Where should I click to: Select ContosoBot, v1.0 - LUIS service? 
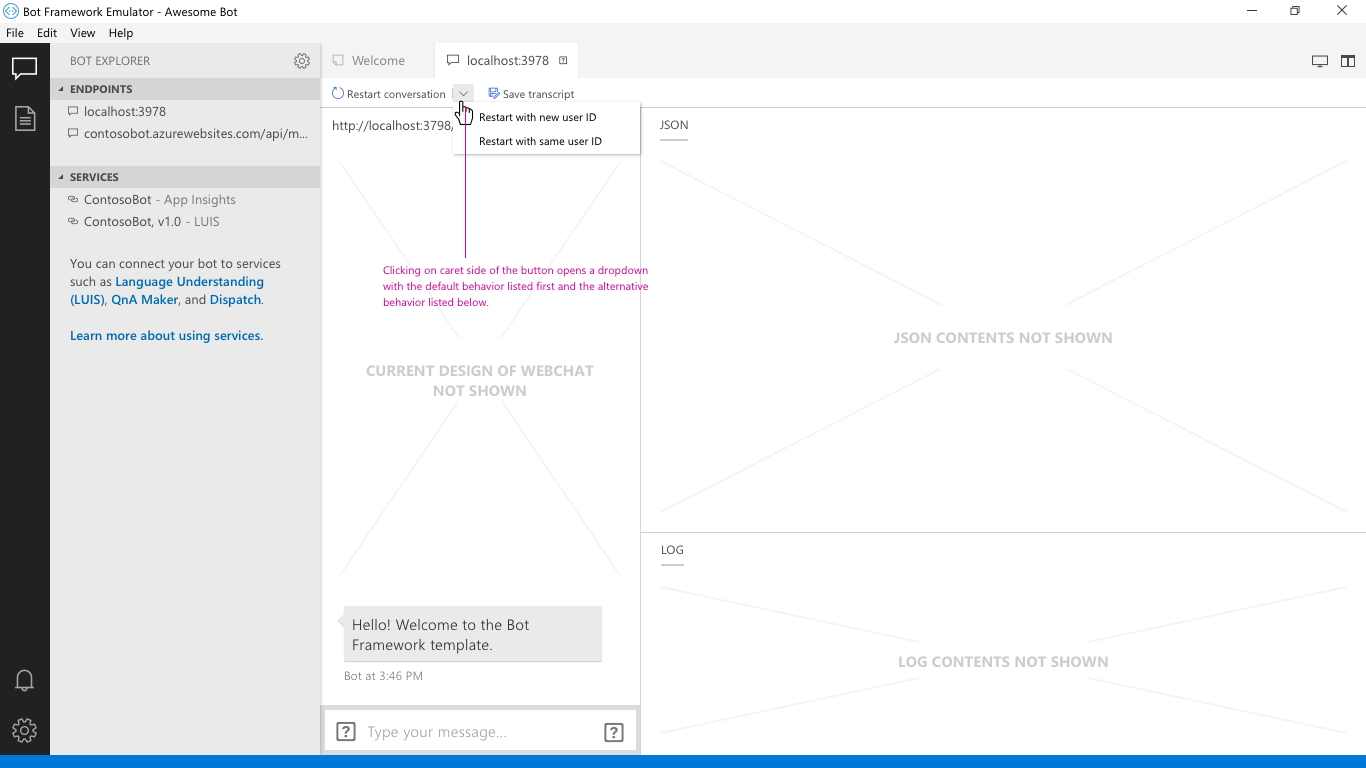pyautogui.click(x=185, y=222)
